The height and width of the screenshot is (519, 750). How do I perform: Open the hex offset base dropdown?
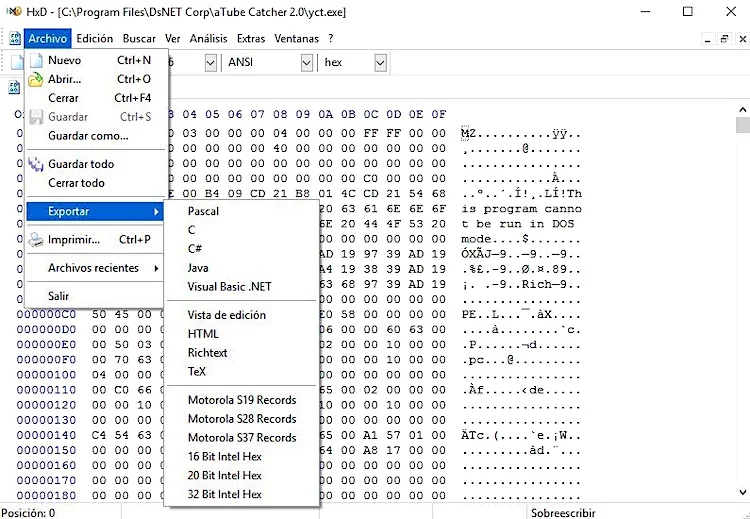click(380, 63)
